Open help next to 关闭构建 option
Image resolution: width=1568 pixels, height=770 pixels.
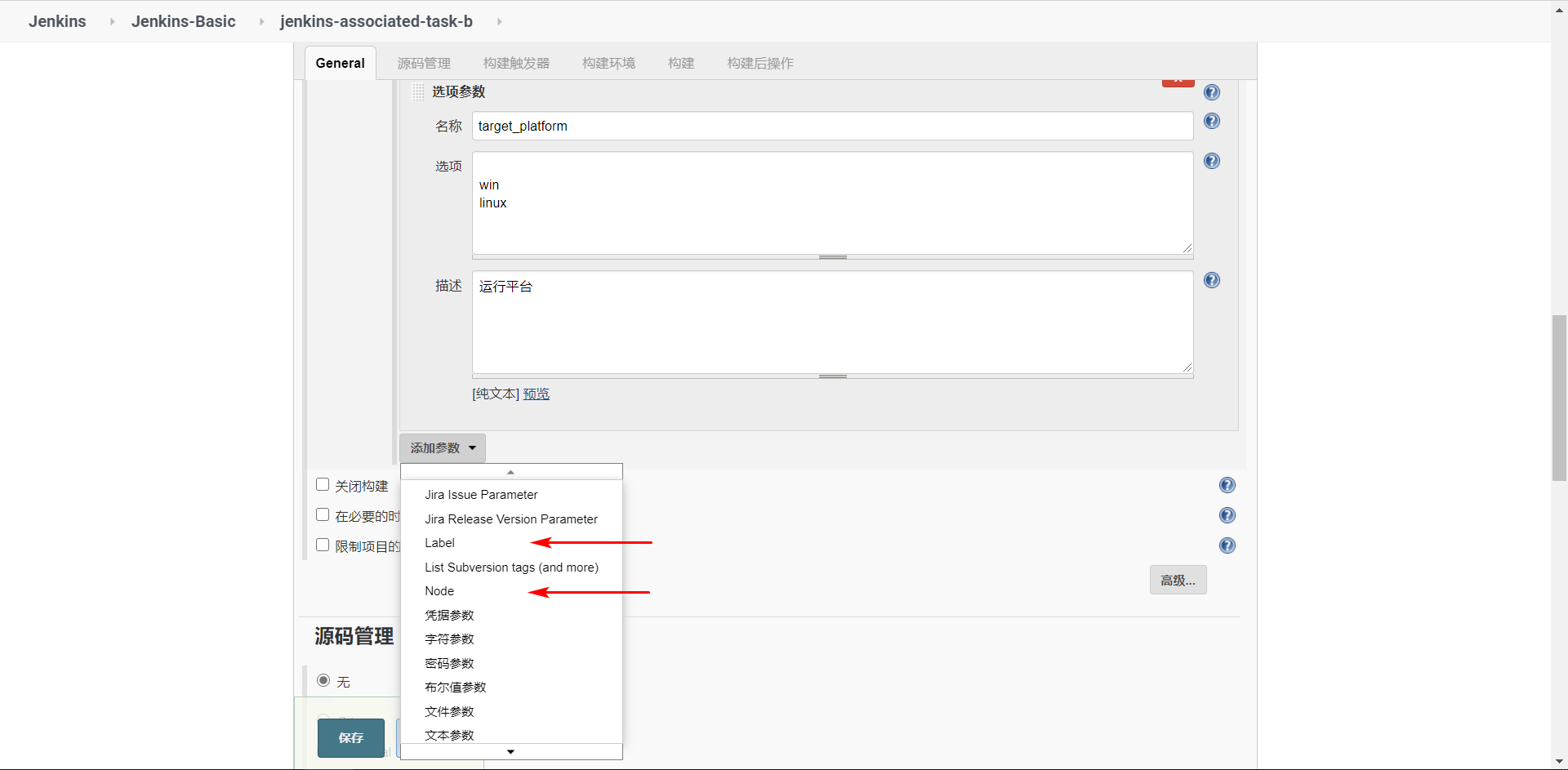pos(1227,484)
